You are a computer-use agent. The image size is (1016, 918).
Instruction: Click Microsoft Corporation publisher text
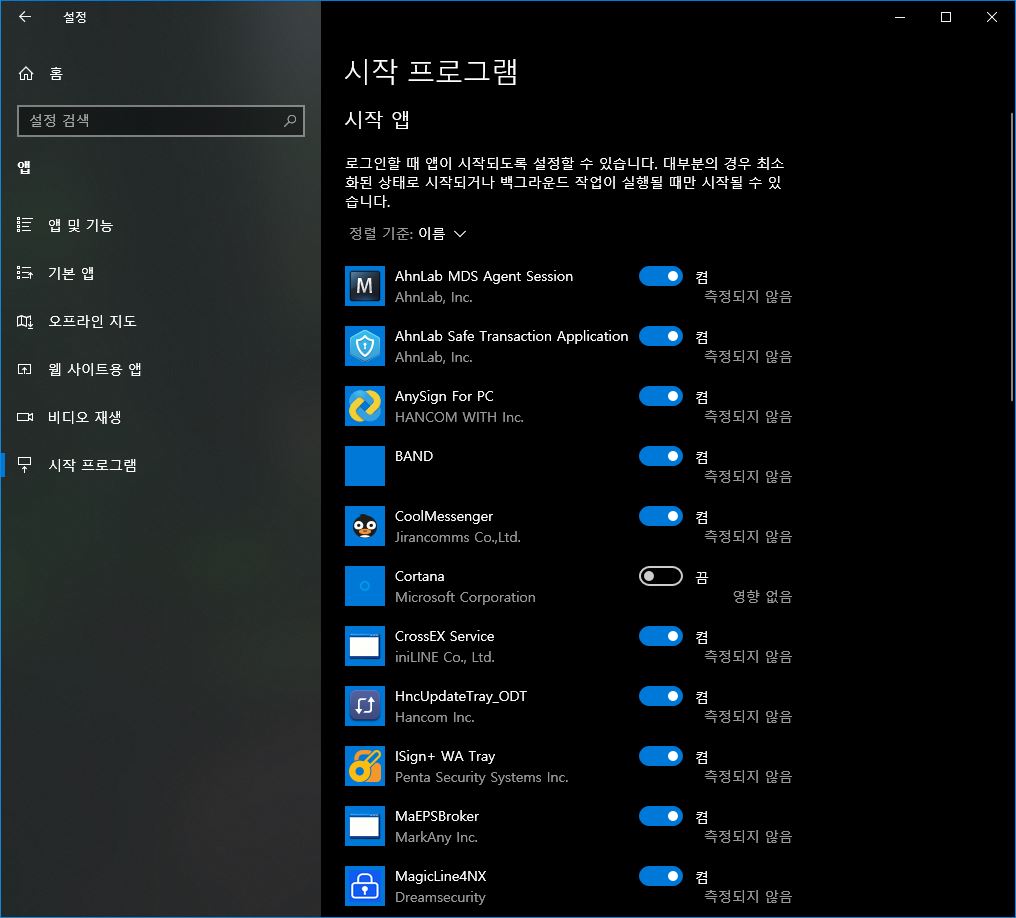click(x=465, y=597)
